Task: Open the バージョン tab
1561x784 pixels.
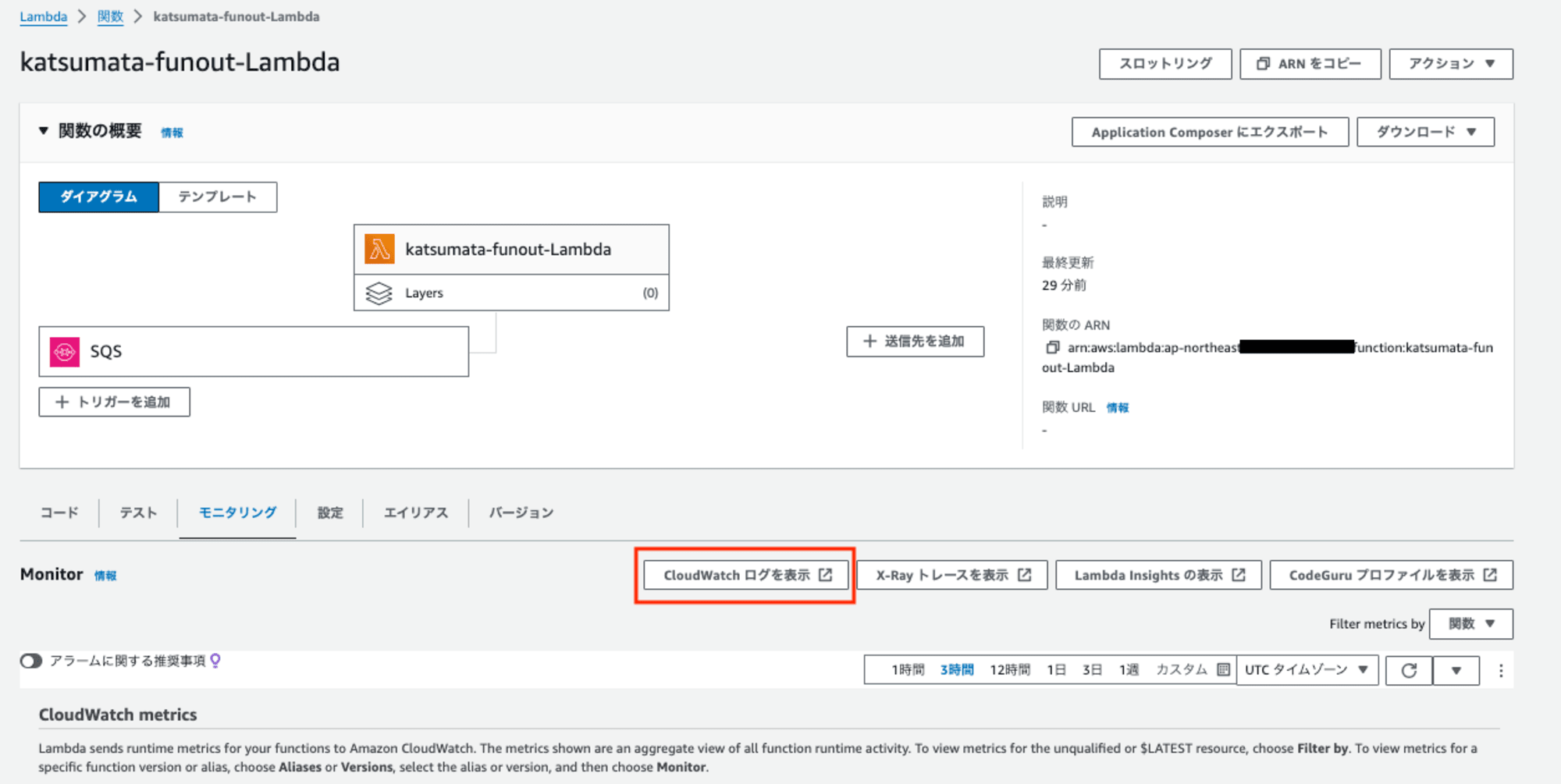Action: coord(521,513)
